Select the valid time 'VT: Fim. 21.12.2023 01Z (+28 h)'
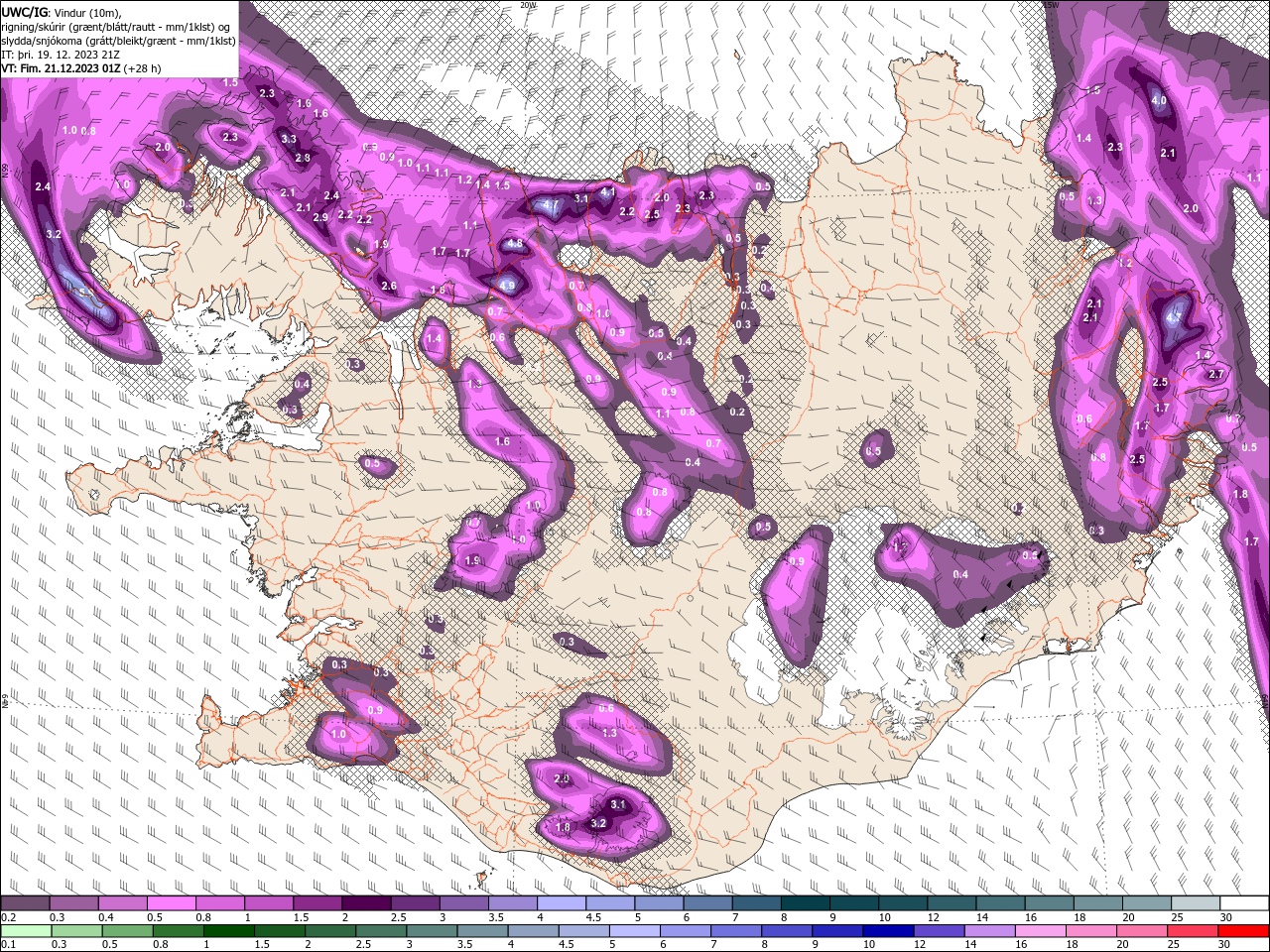Screen dimensions: 1270x952 tap(81, 68)
